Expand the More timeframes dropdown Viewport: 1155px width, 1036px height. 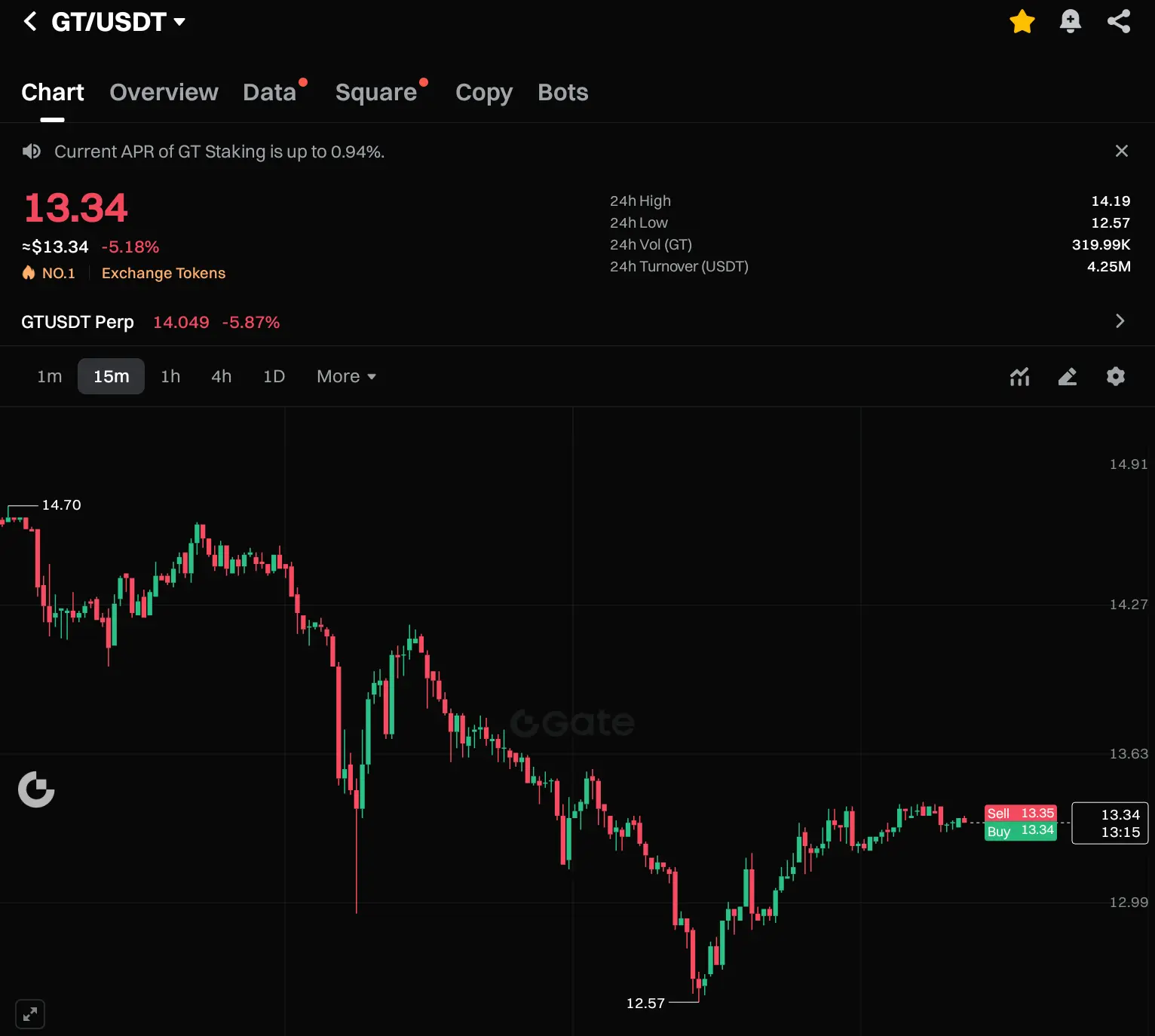pos(346,376)
